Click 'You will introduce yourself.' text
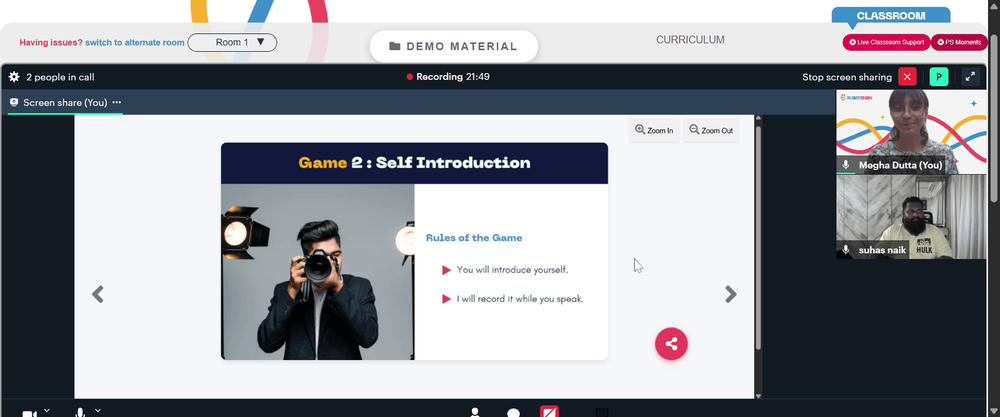This screenshot has height=417, width=1000. 512,270
